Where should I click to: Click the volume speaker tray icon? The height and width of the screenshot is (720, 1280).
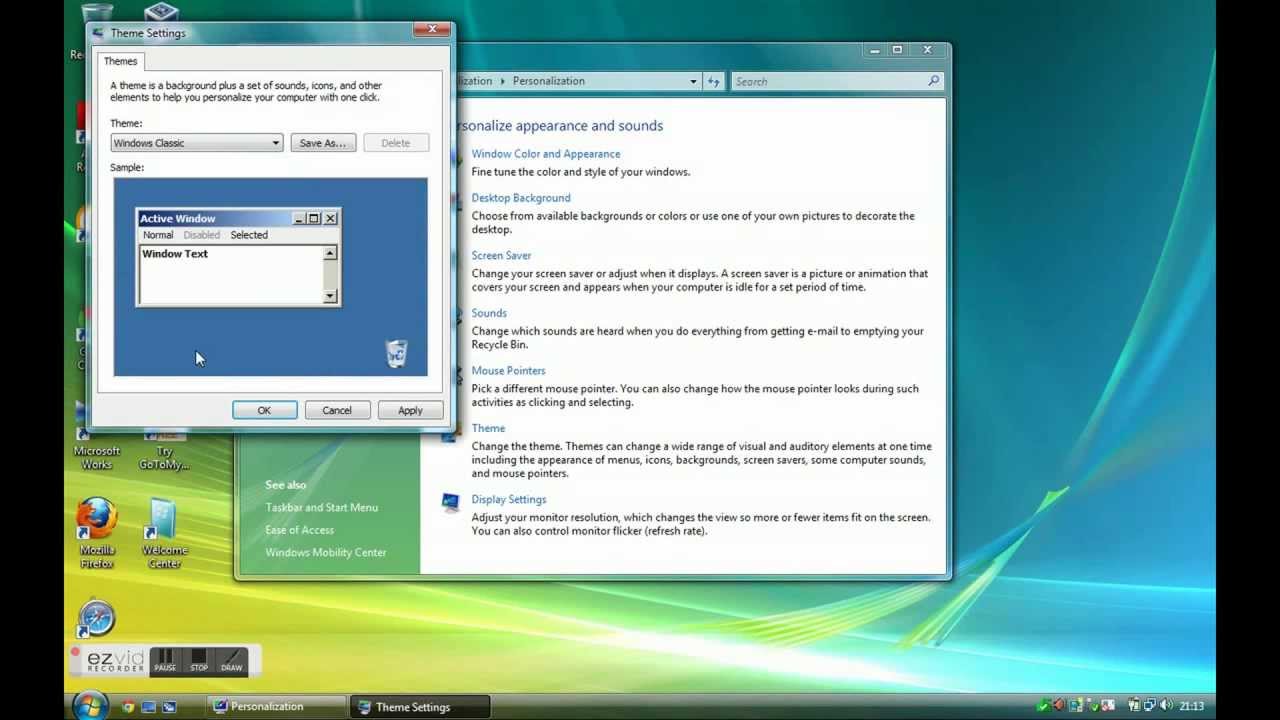[x=1166, y=706]
